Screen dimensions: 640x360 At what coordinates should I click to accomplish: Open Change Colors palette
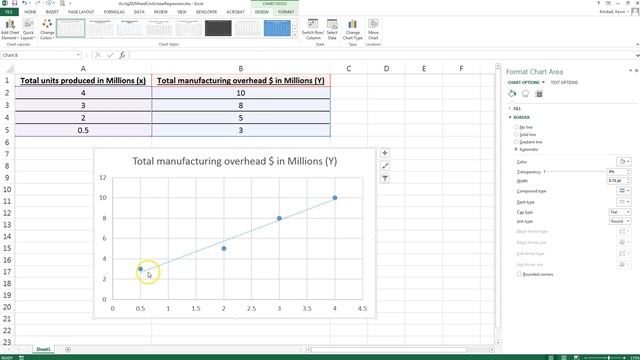(x=47, y=29)
